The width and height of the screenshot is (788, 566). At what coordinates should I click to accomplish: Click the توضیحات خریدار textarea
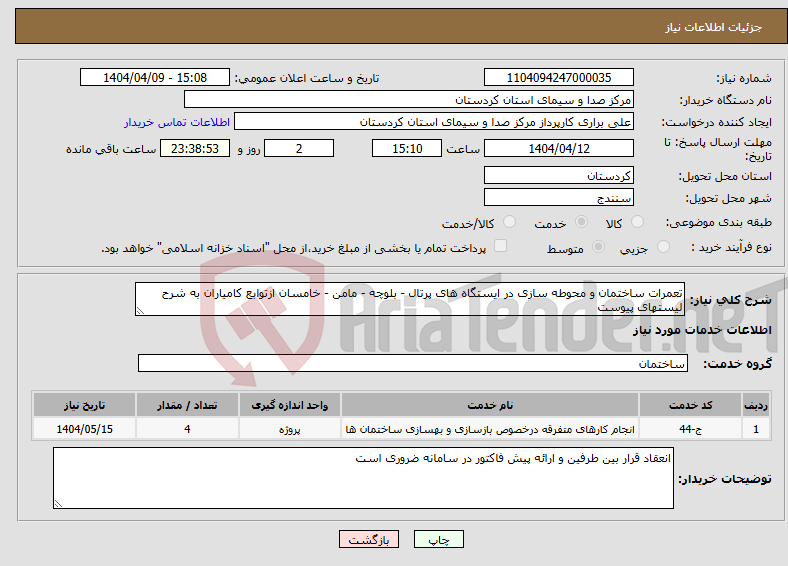click(x=363, y=478)
